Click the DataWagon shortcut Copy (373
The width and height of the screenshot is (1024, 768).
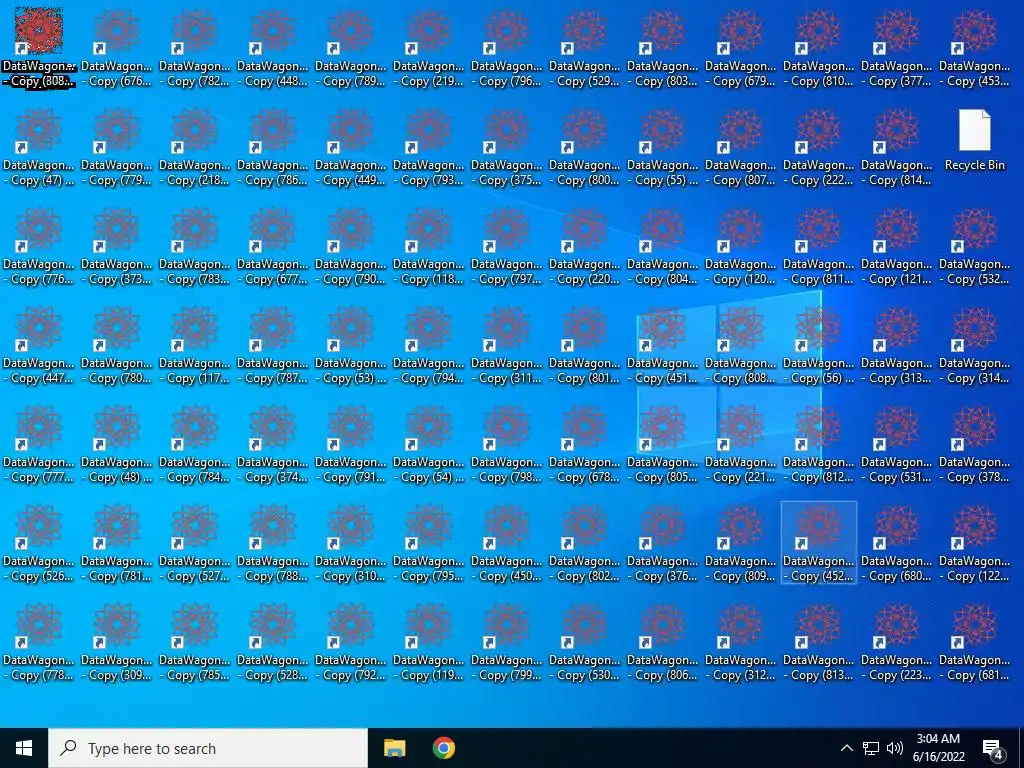116,247
